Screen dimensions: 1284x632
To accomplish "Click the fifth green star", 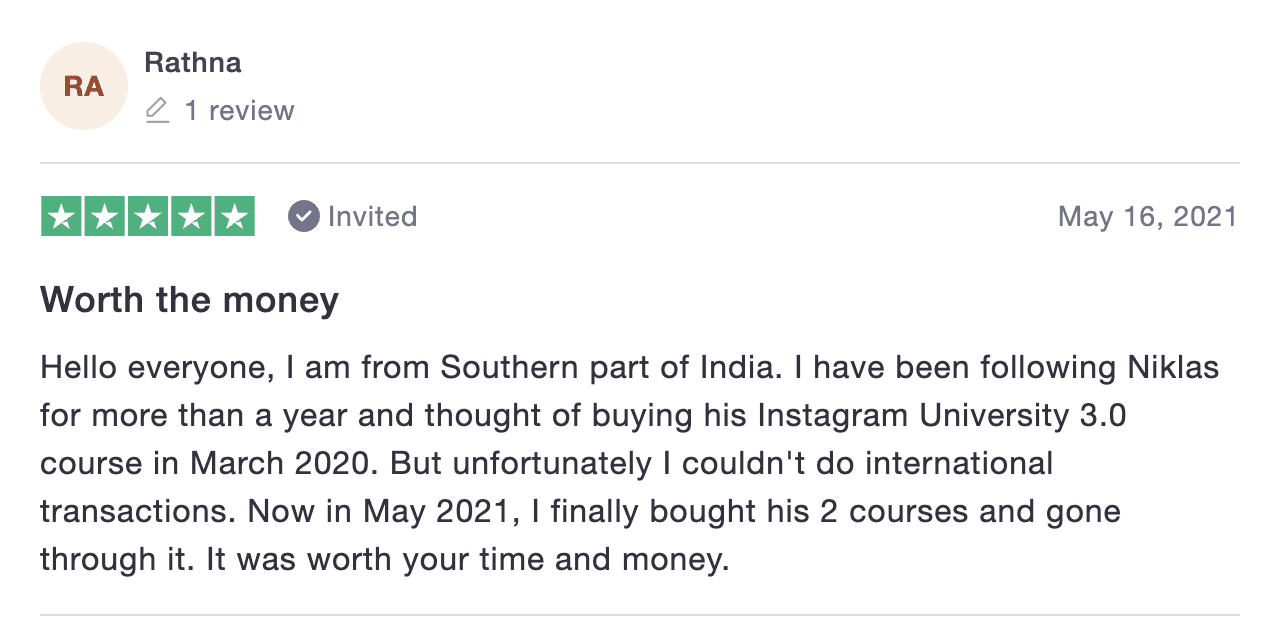I will (234, 217).
